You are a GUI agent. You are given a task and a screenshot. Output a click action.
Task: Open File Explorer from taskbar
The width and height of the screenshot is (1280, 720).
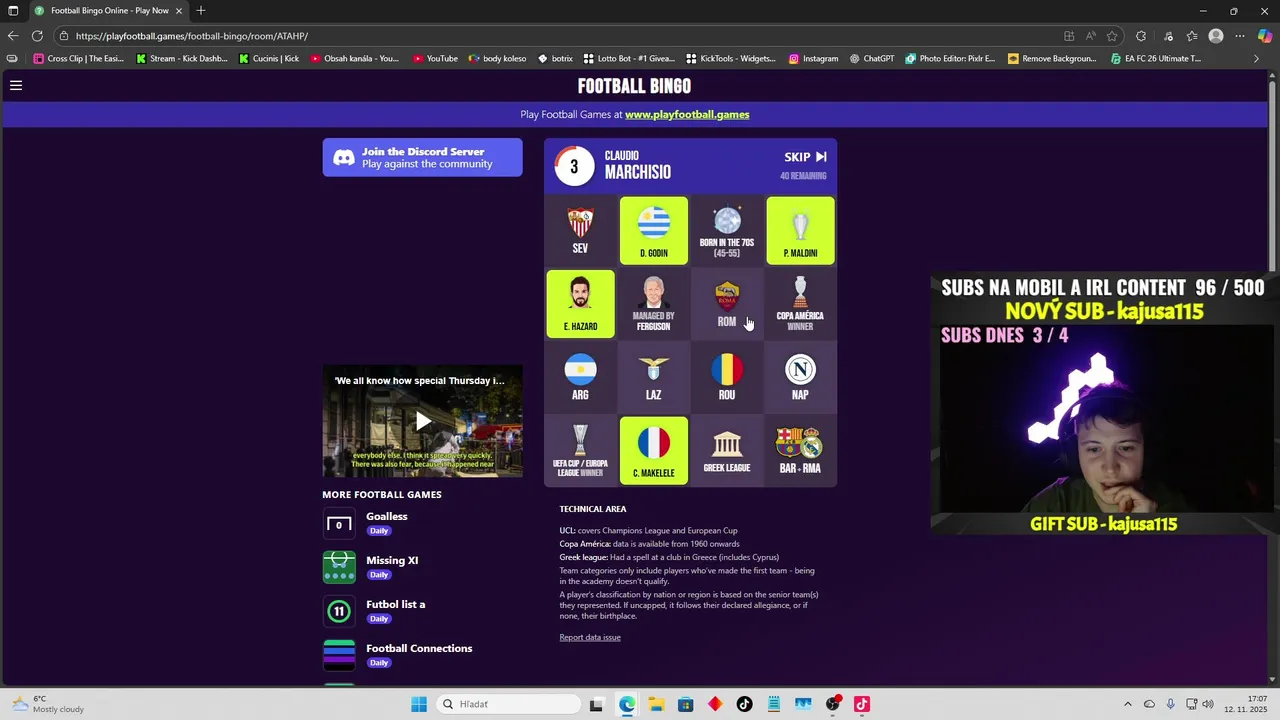[656, 704]
